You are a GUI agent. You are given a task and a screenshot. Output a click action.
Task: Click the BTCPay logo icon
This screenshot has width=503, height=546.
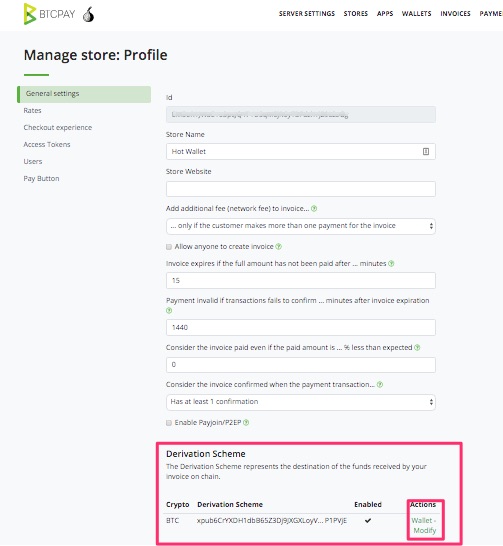tap(30, 14)
